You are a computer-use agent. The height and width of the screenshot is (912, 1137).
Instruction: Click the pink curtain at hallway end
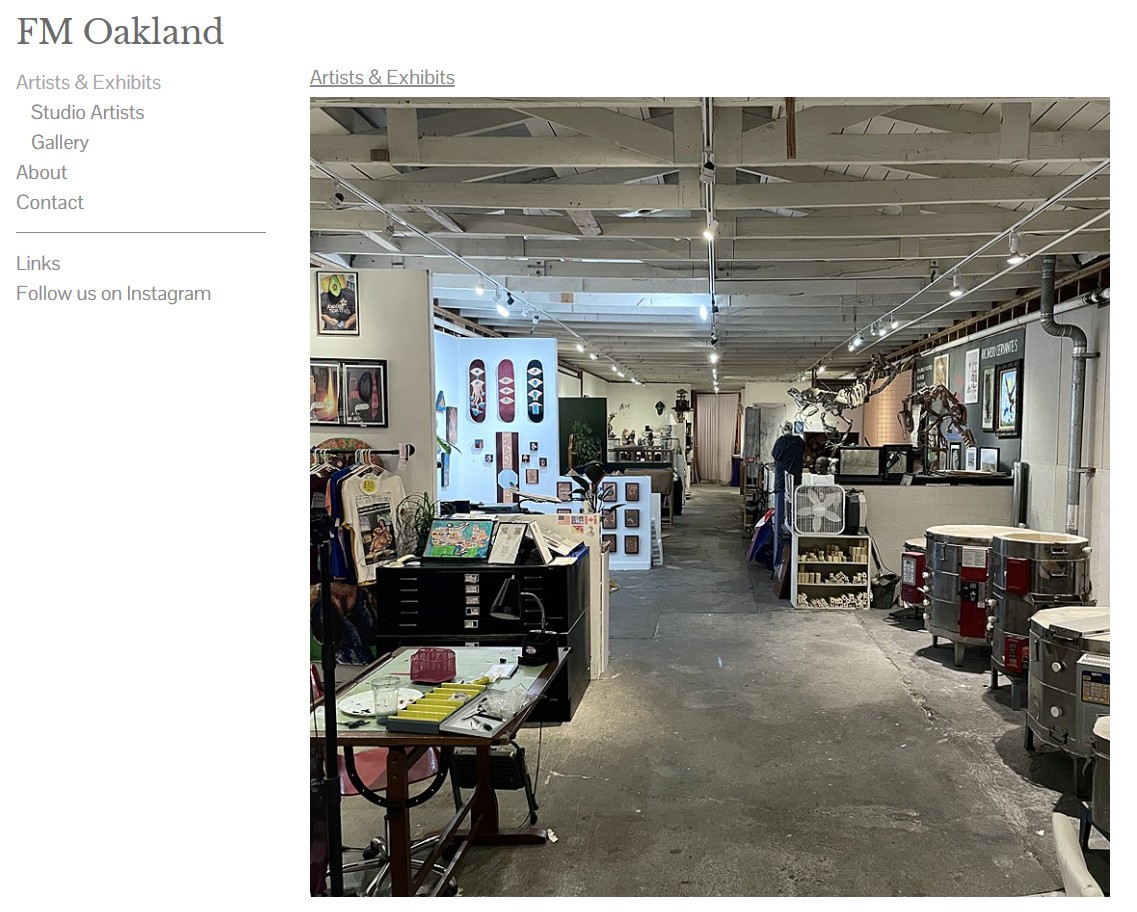pyautogui.click(x=716, y=438)
